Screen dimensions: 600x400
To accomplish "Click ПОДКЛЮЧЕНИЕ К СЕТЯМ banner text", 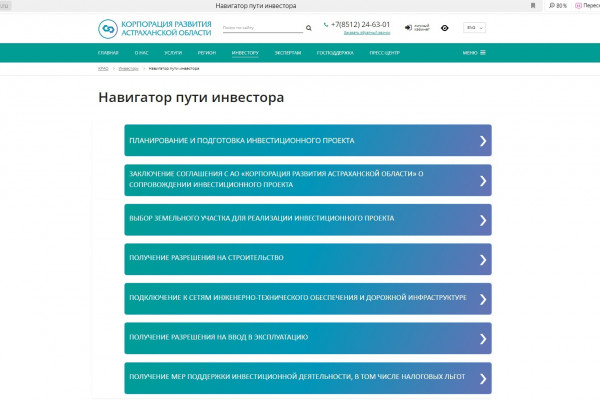I will (298, 297).
